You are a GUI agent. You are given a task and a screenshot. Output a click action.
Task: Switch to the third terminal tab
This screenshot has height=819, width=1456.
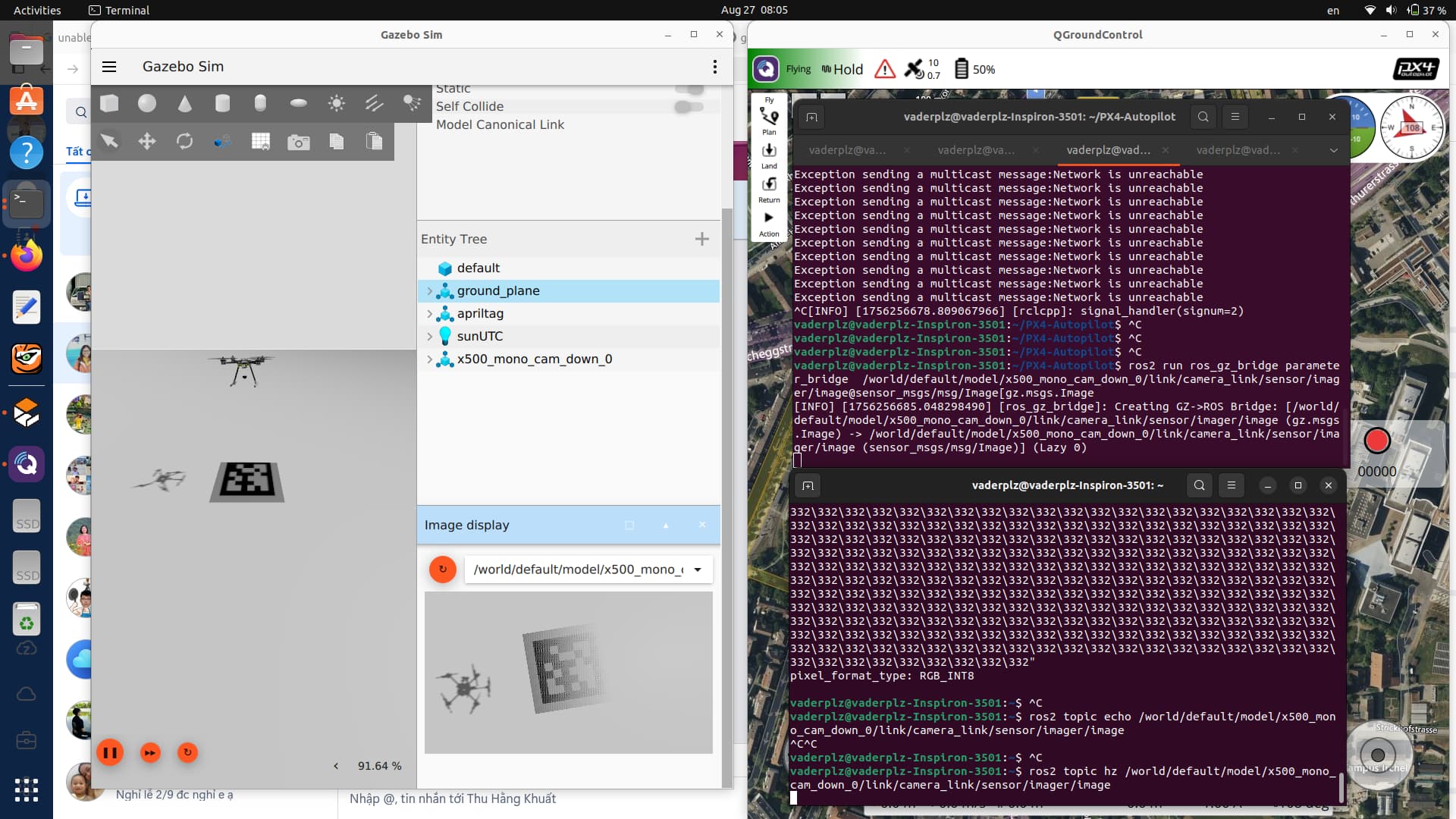tap(1108, 150)
